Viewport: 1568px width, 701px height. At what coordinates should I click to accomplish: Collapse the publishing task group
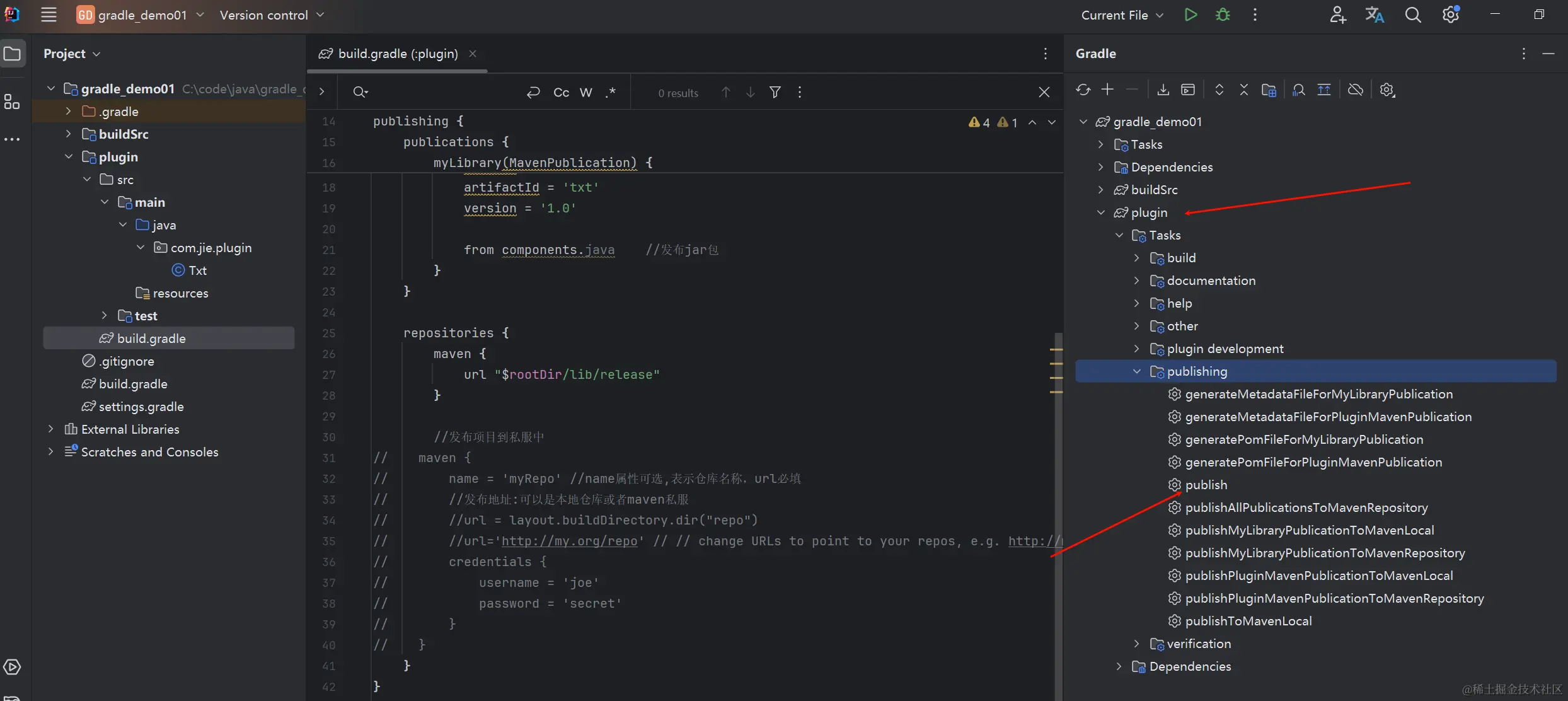pos(1137,371)
